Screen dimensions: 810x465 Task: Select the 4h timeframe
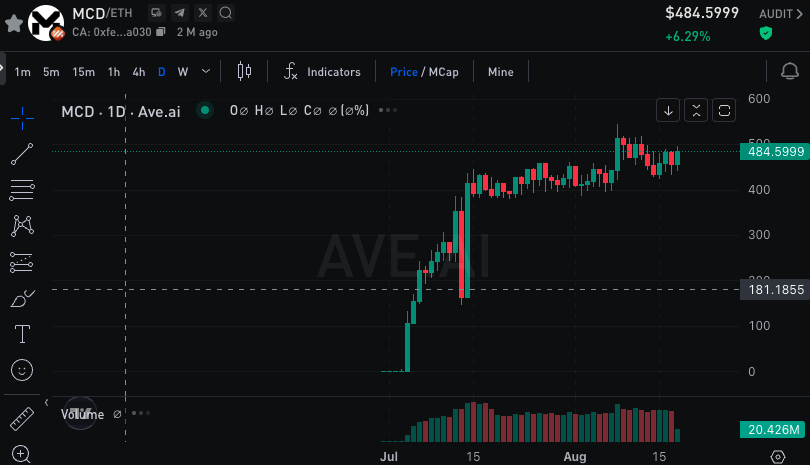coord(139,72)
